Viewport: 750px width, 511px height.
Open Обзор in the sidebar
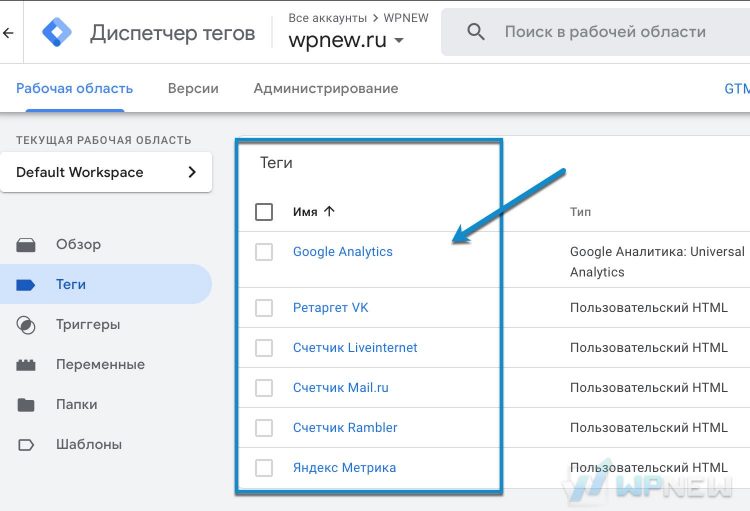click(78, 244)
